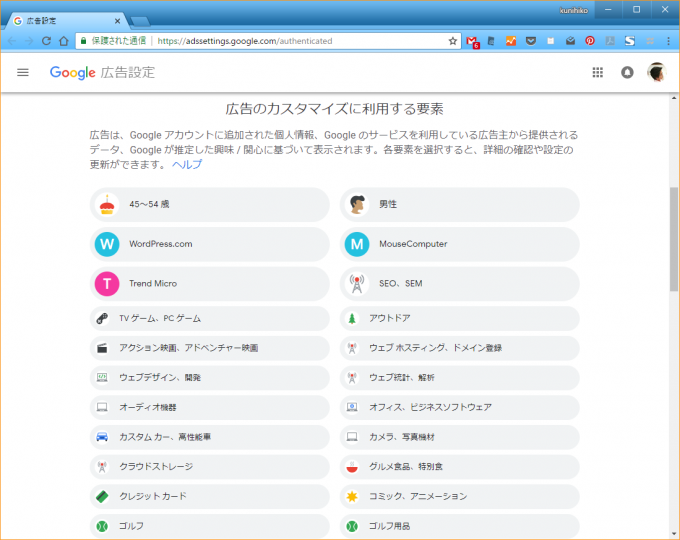Open the 男性 gender setting
Viewport: 680px width, 540px height.
tap(460, 204)
